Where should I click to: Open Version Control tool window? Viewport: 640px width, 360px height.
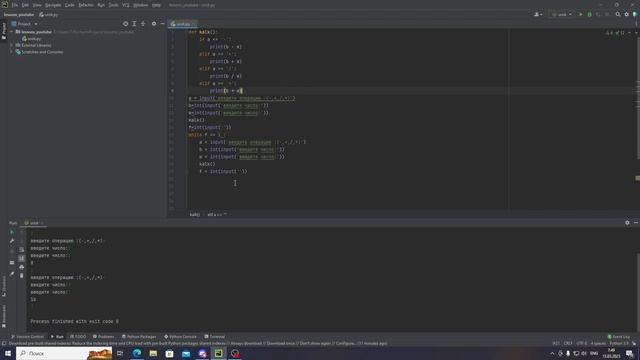[27, 337]
